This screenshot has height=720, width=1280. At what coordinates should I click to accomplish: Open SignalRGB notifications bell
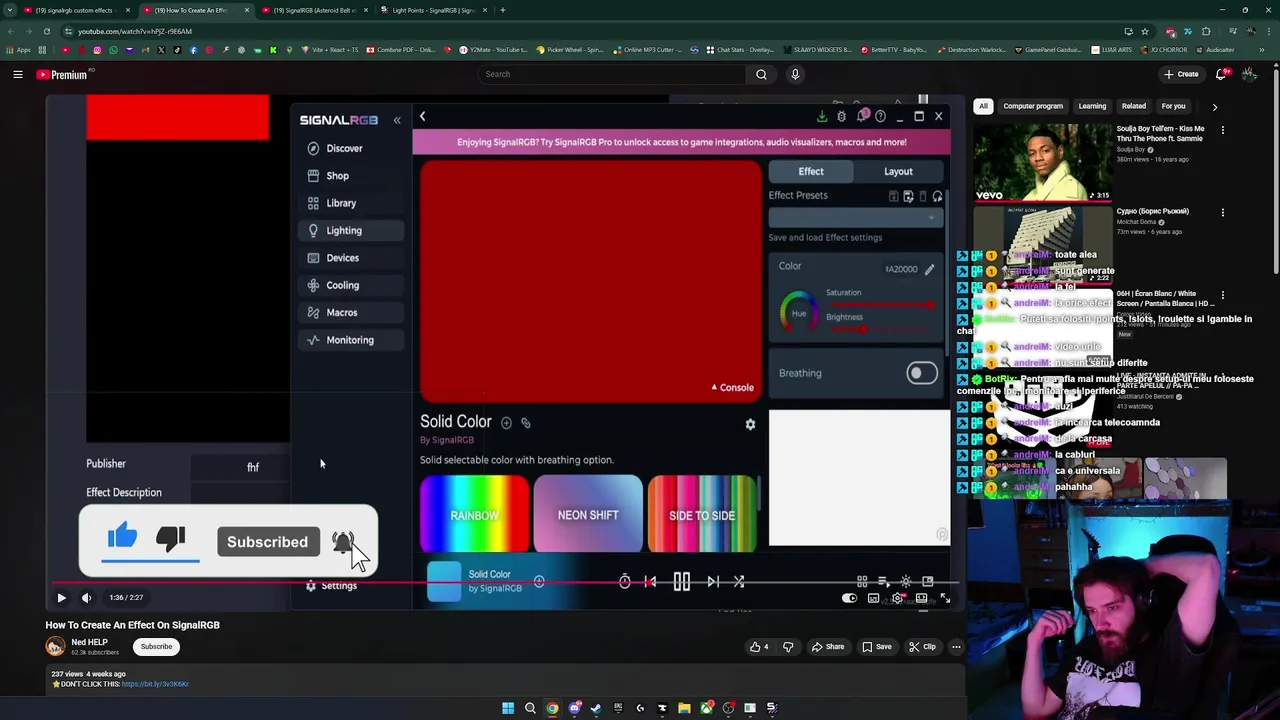coord(861,117)
